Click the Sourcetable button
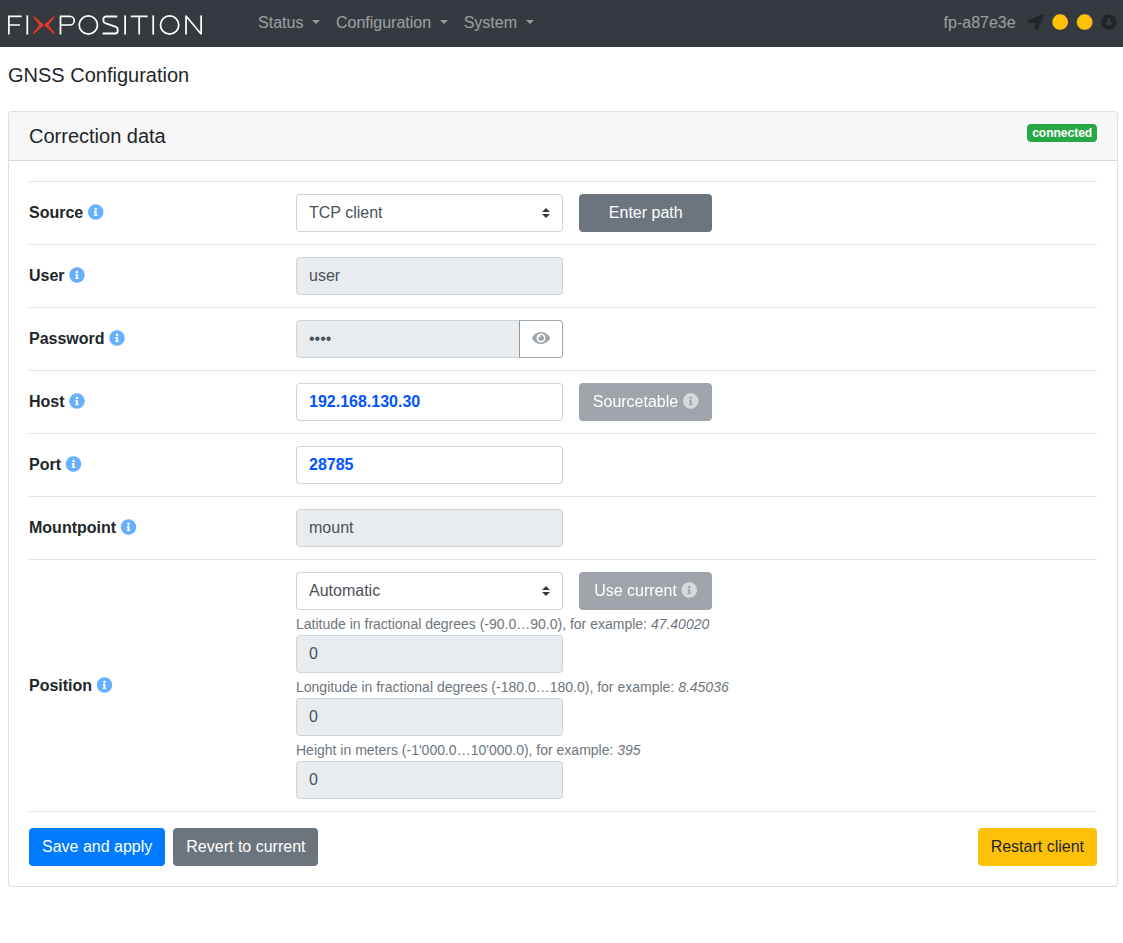The height and width of the screenshot is (943, 1123). [645, 402]
